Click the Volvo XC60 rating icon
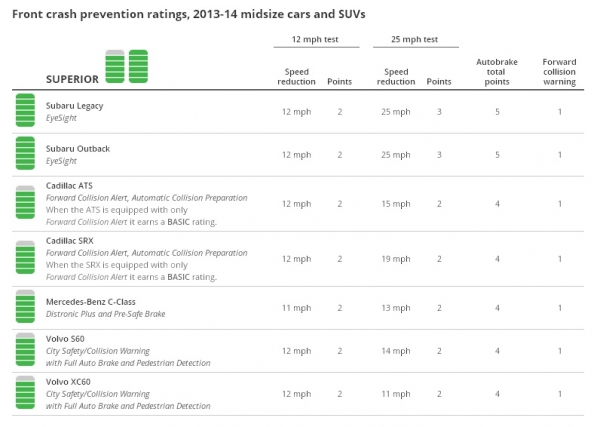Viewport: 600px width, 427px height. (x=25, y=392)
